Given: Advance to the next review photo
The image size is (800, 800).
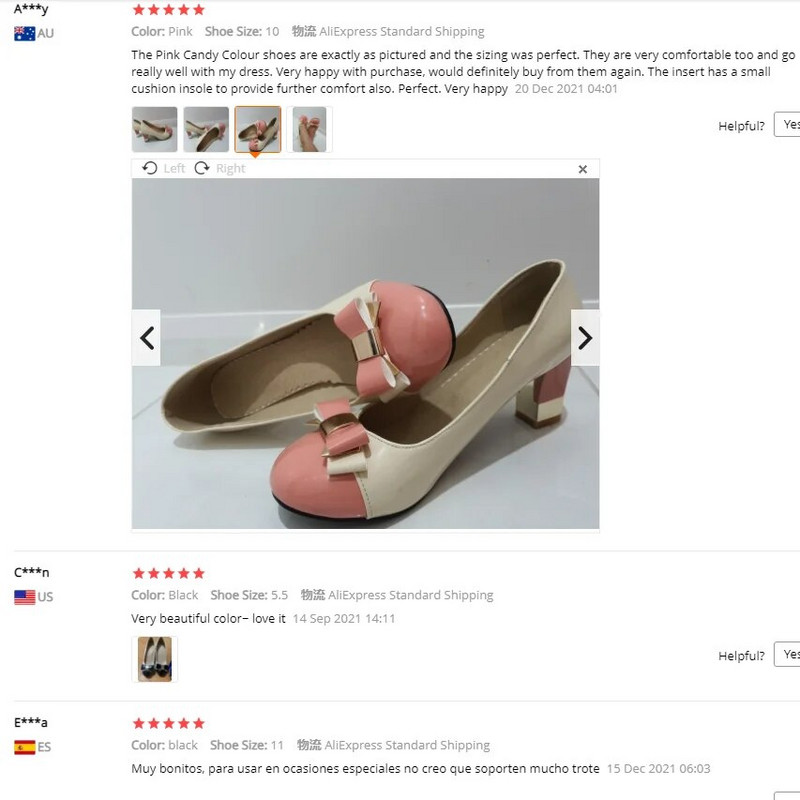Looking at the screenshot, I should 585,338.
